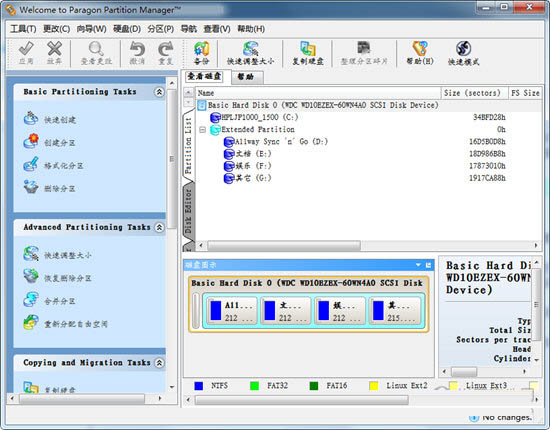Click the Backup (备份) toolbar icon
The image size is (550, 430).
pos(201,53)
